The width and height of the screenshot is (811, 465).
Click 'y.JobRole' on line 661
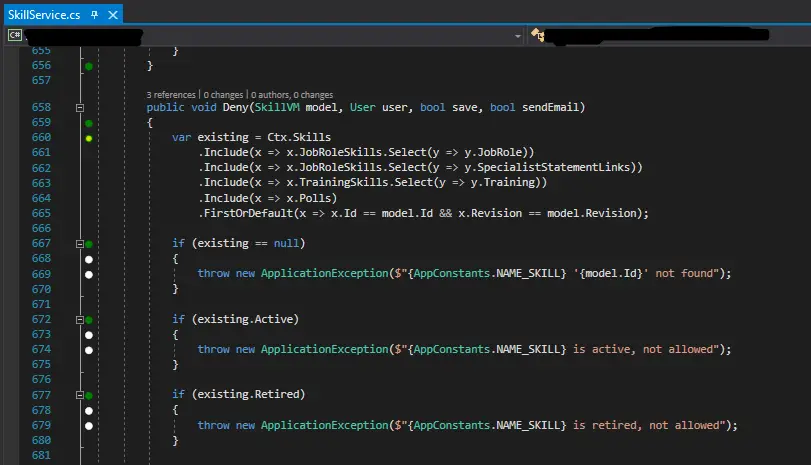492,152
